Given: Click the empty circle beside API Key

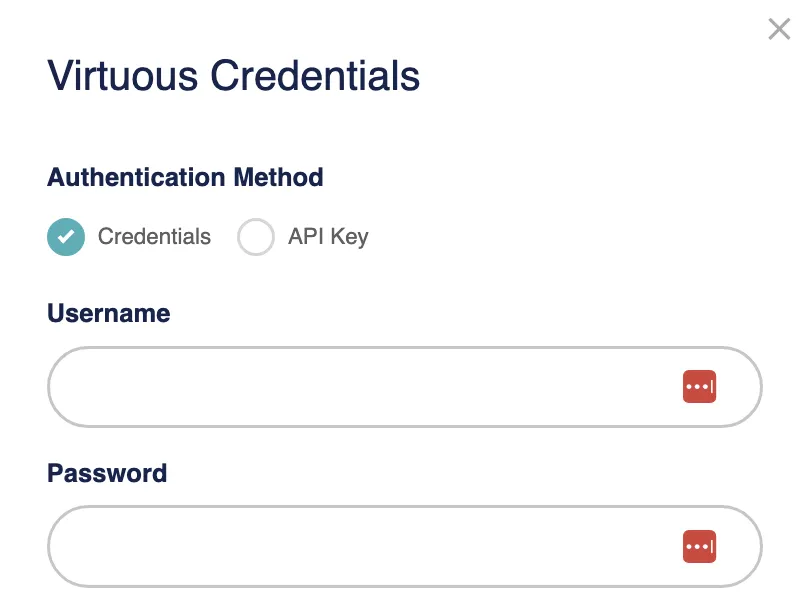Looking at the screenshot, I should point(256,237).
